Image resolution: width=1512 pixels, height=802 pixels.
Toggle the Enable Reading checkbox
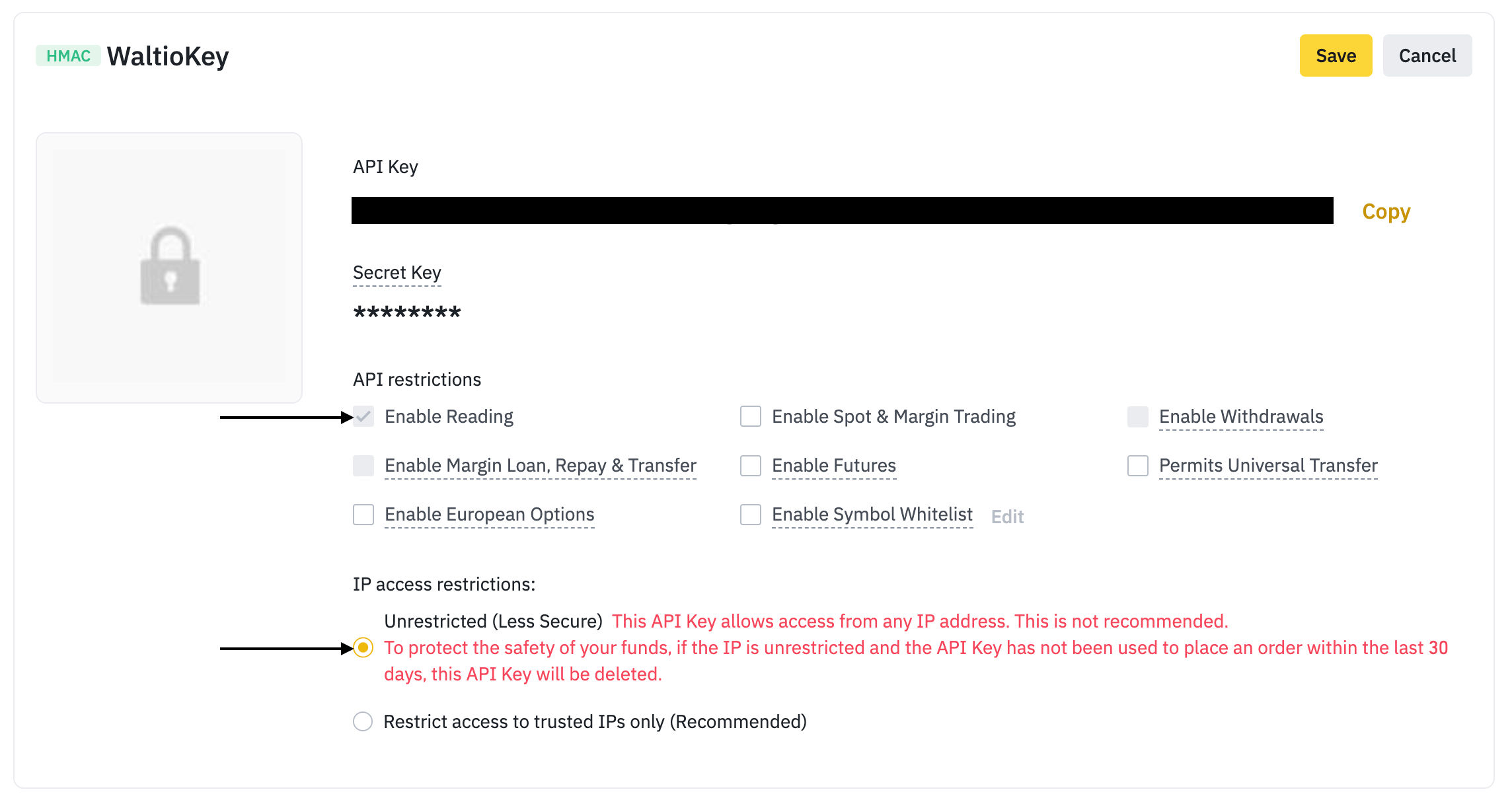[x=363, y=417]
